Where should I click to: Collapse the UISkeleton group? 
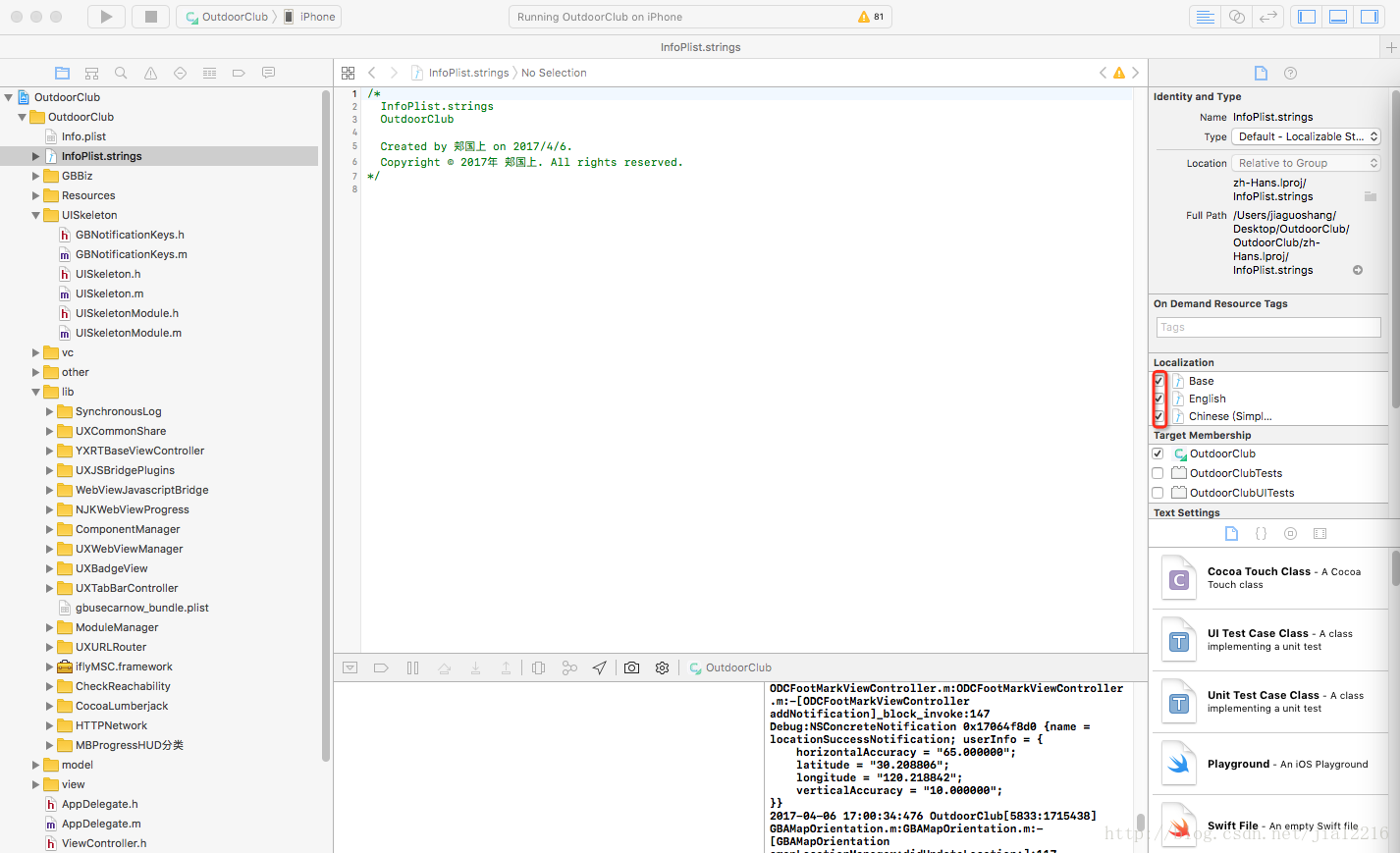[x=36, y=215]
